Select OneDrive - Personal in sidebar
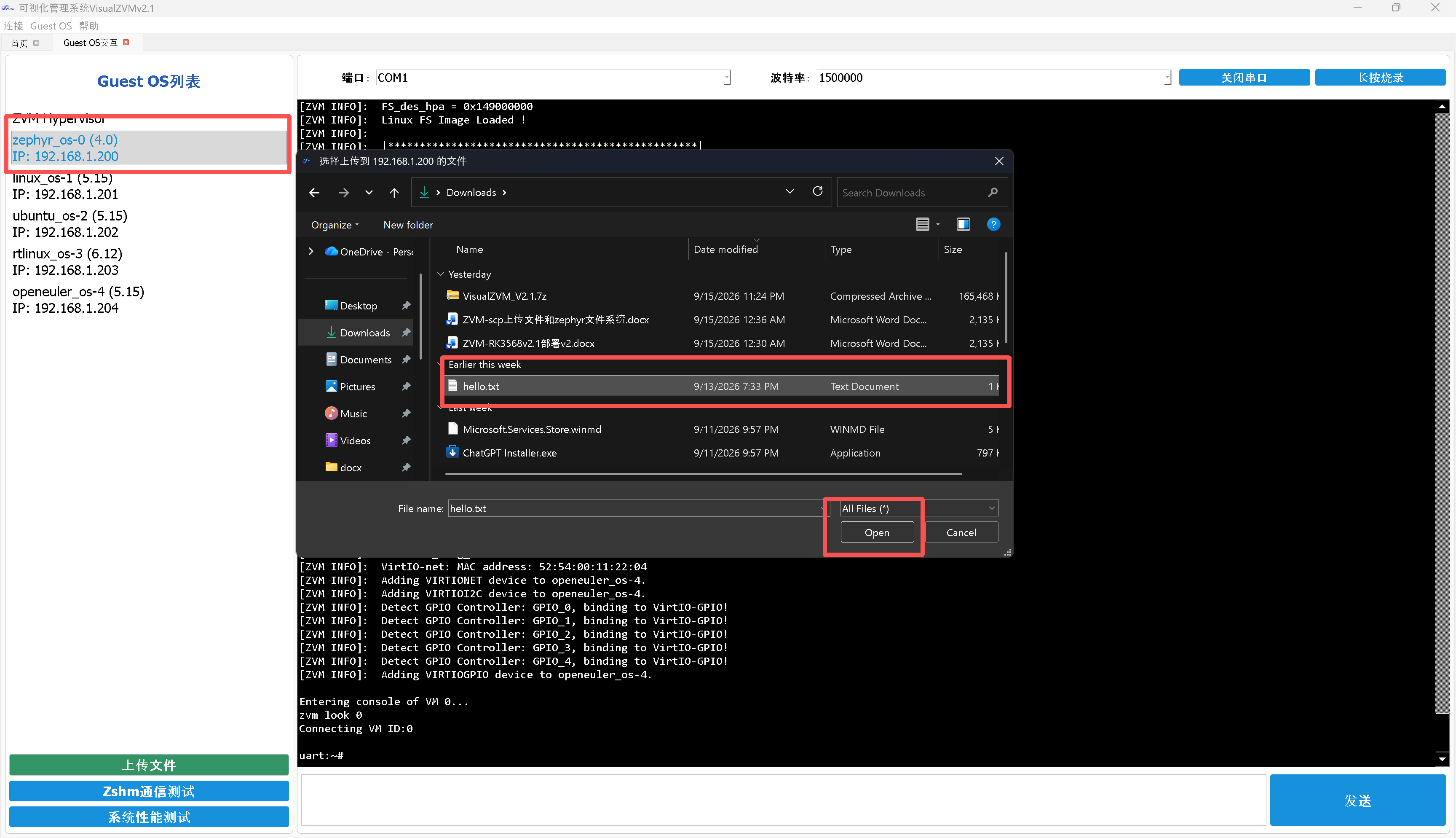This screenshot has width=1456, height=838. coord(369,252)
